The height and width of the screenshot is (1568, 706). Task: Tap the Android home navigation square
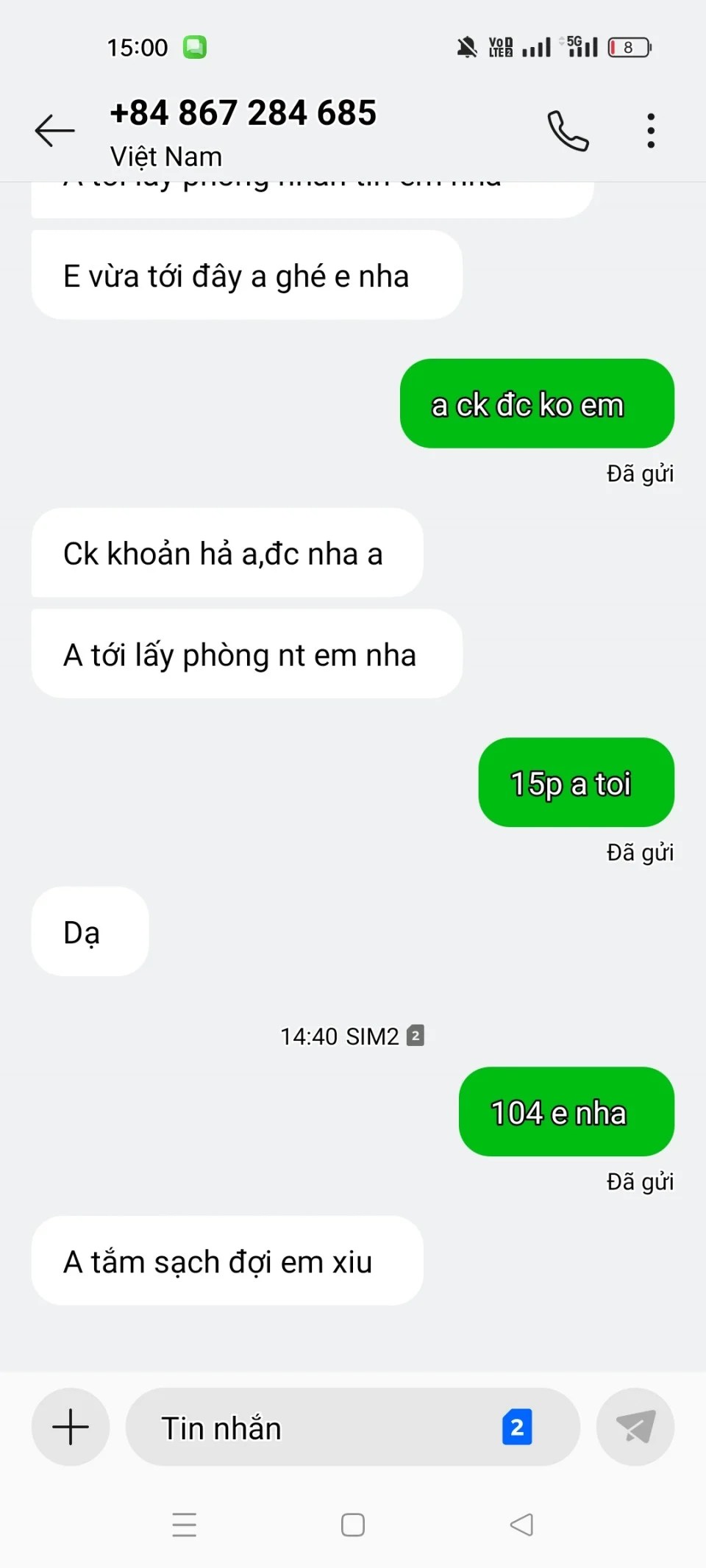[353, 1524]
